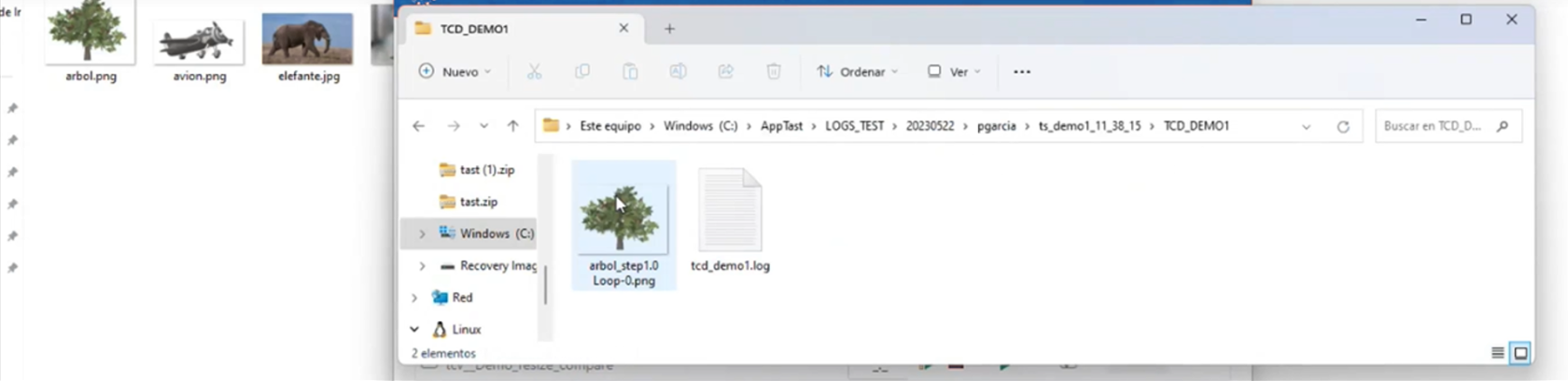1568x381 pixels.
Task: Expand Windows (C:) tree node
Action: click(x=422, y=233)
